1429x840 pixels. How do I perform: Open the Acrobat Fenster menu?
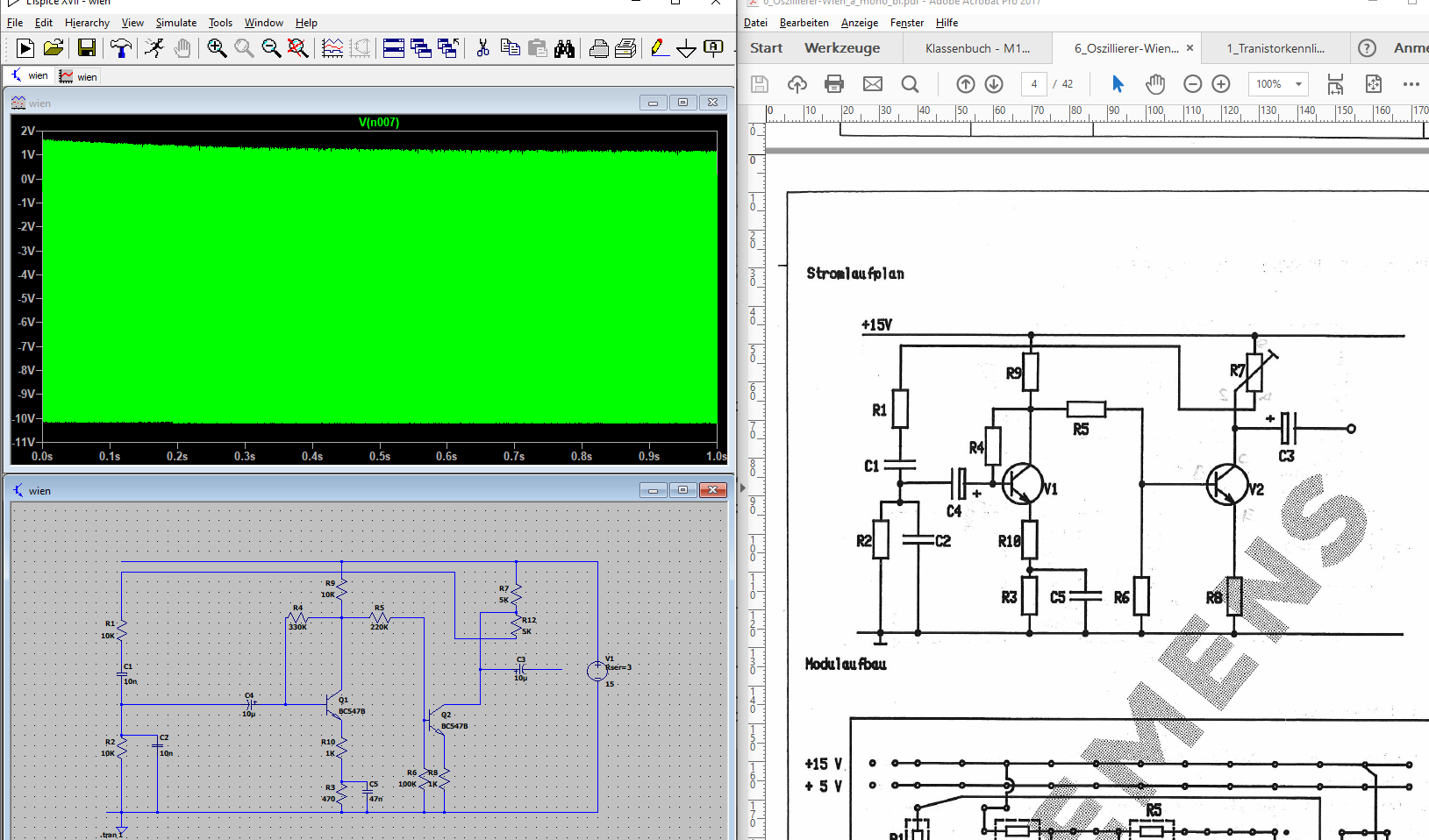pyautogui.click(x=907, y=23)
